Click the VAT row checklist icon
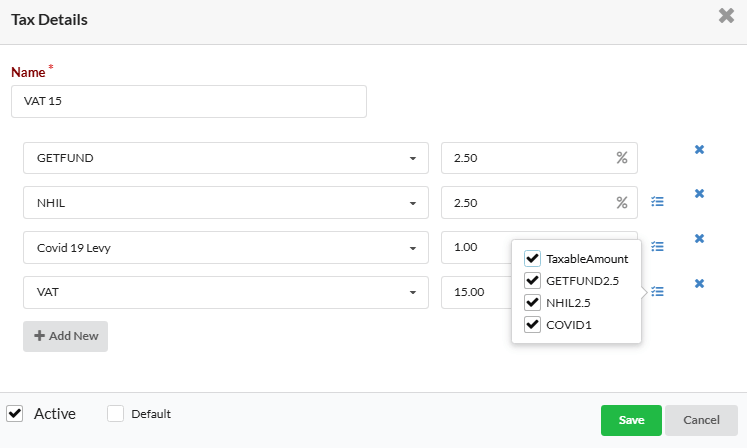 coord(657,292)
